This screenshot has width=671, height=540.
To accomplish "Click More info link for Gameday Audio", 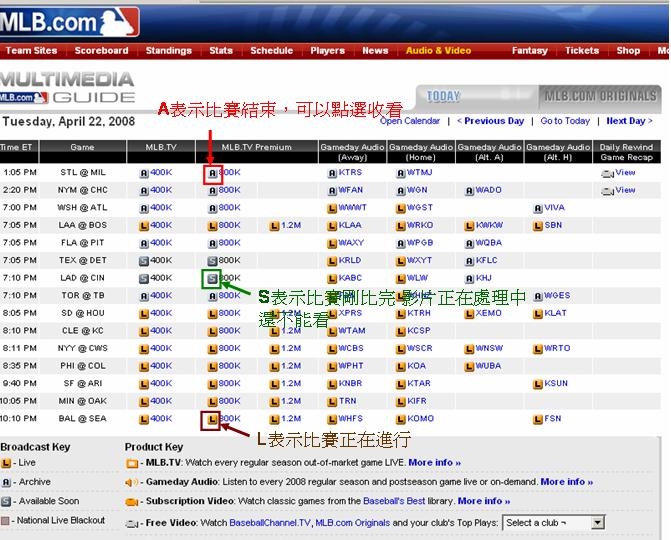I will click(x=567, y=482).
